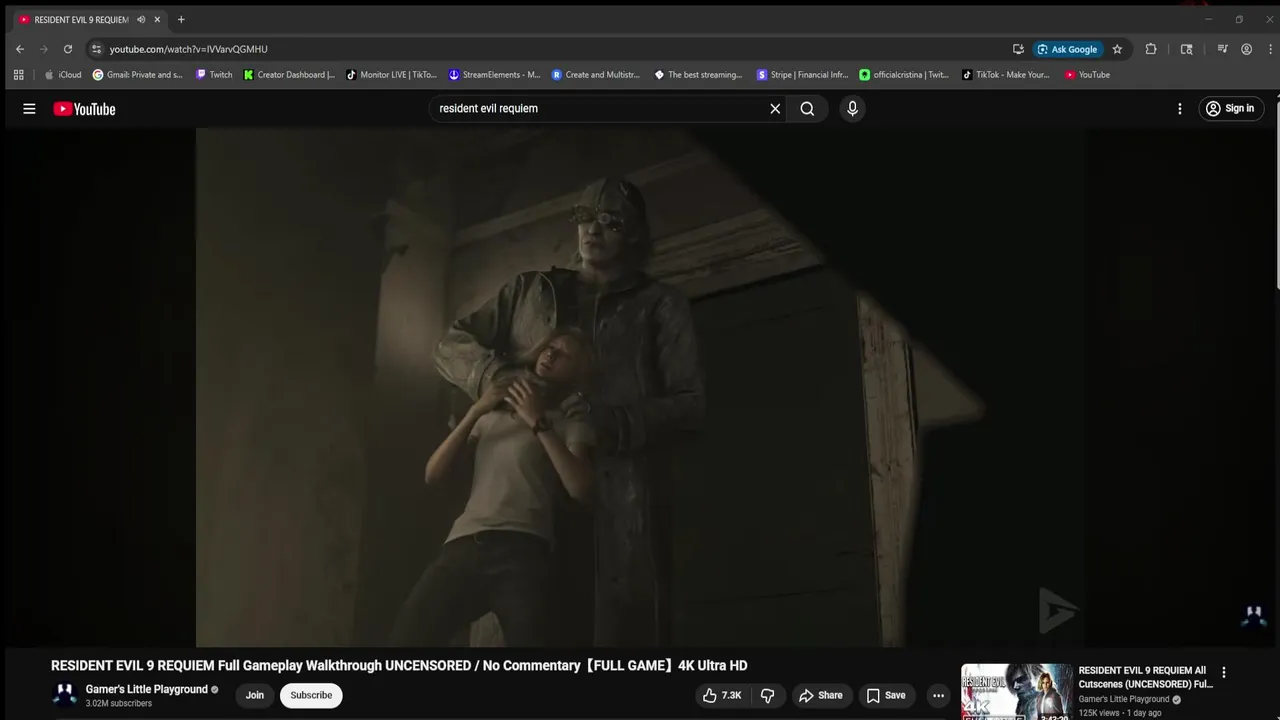Bookmark this page with the star
Viewport: 1280px width, 720px height.
(1117, 49)
